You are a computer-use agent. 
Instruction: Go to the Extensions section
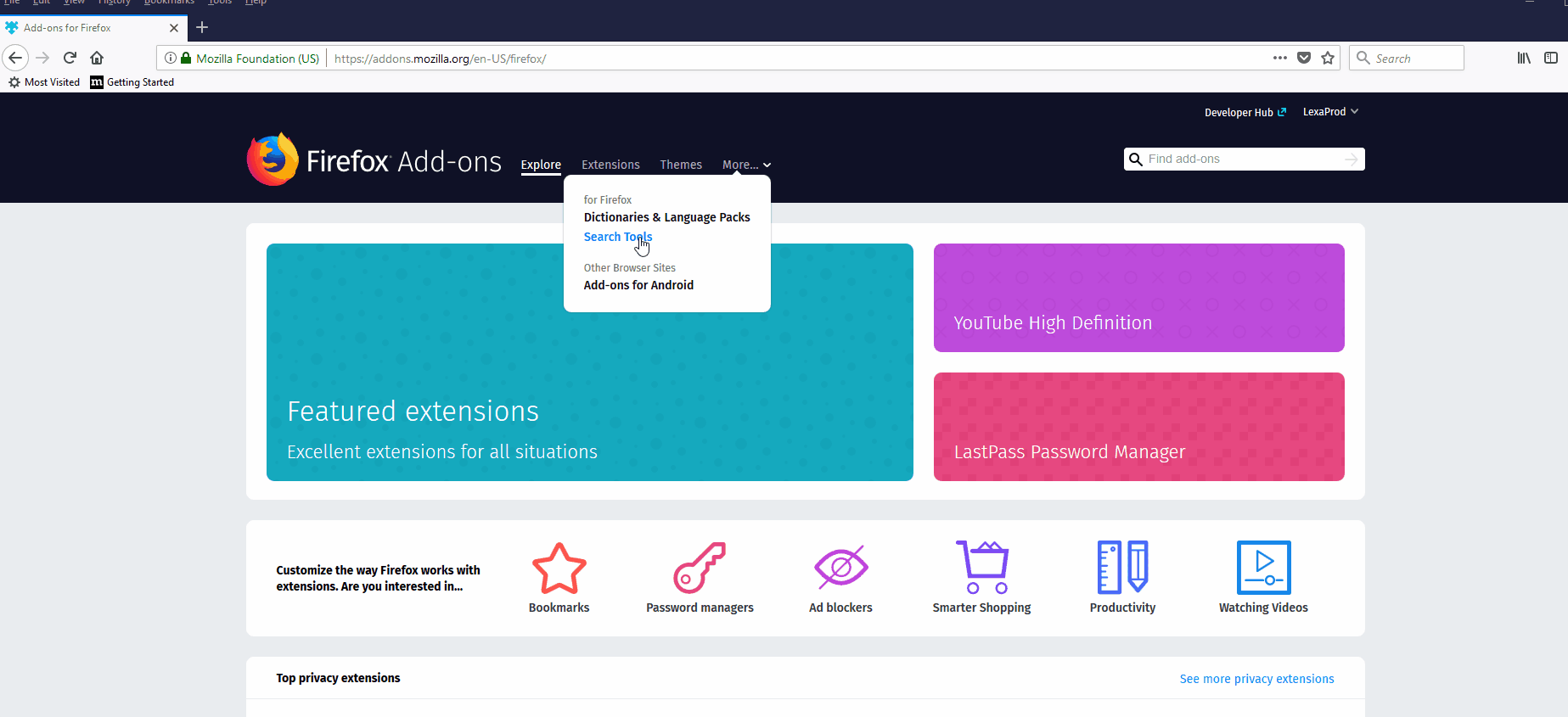pos(610,165)
